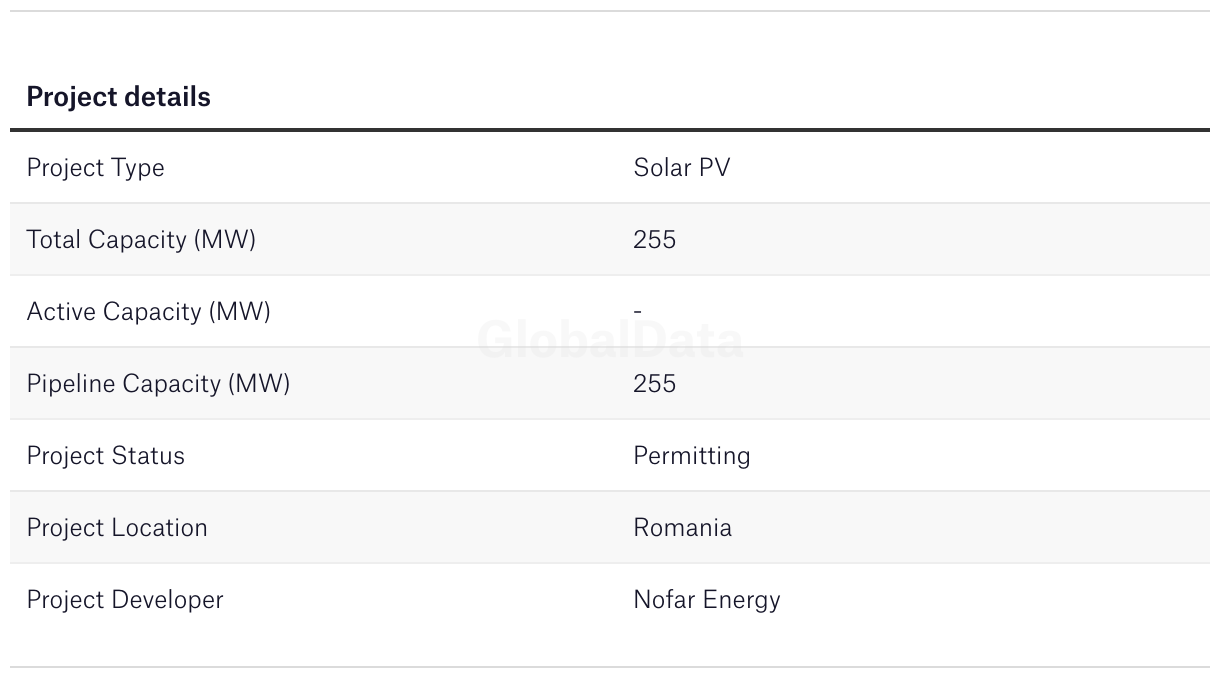Click the thin divider line above the heading

click(610, 11)
